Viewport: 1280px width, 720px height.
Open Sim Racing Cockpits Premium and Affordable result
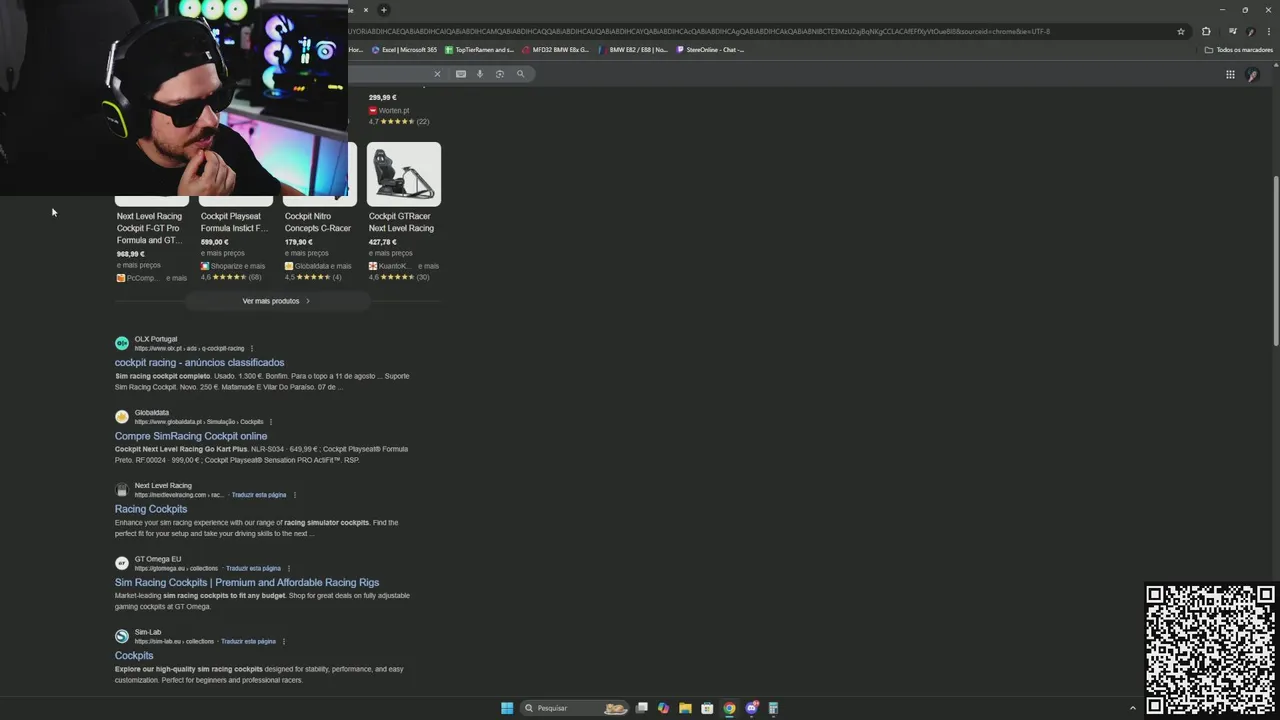(247, 583)
